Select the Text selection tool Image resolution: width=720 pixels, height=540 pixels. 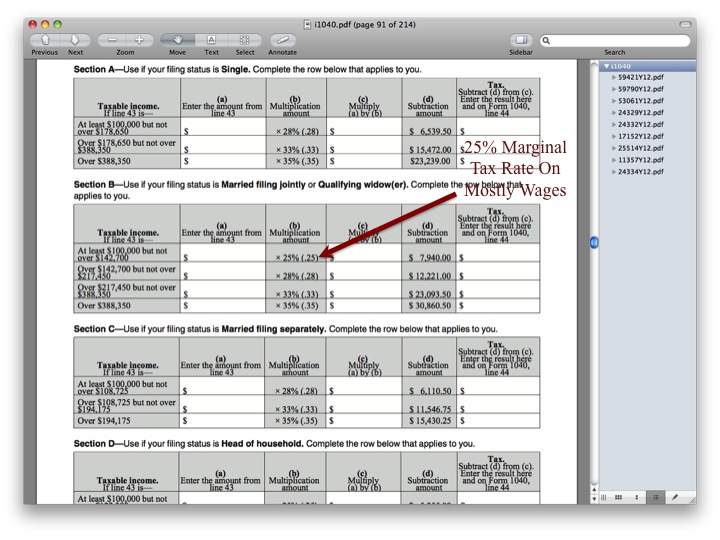click(x=211, y=40)
